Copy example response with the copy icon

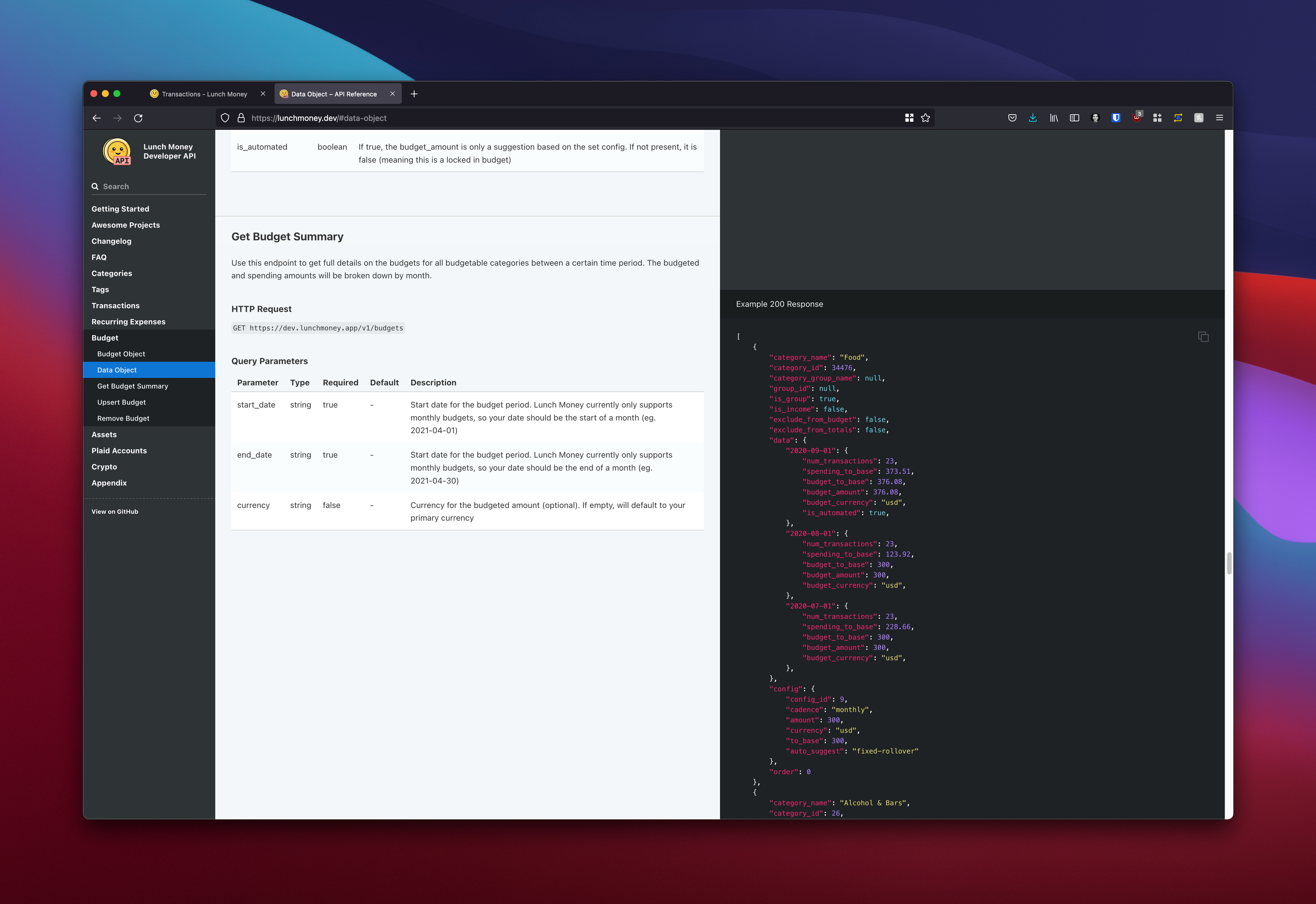coord(1203,337)
